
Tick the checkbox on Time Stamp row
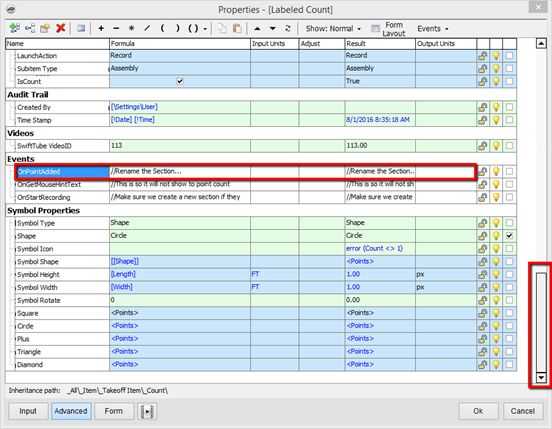509,120
